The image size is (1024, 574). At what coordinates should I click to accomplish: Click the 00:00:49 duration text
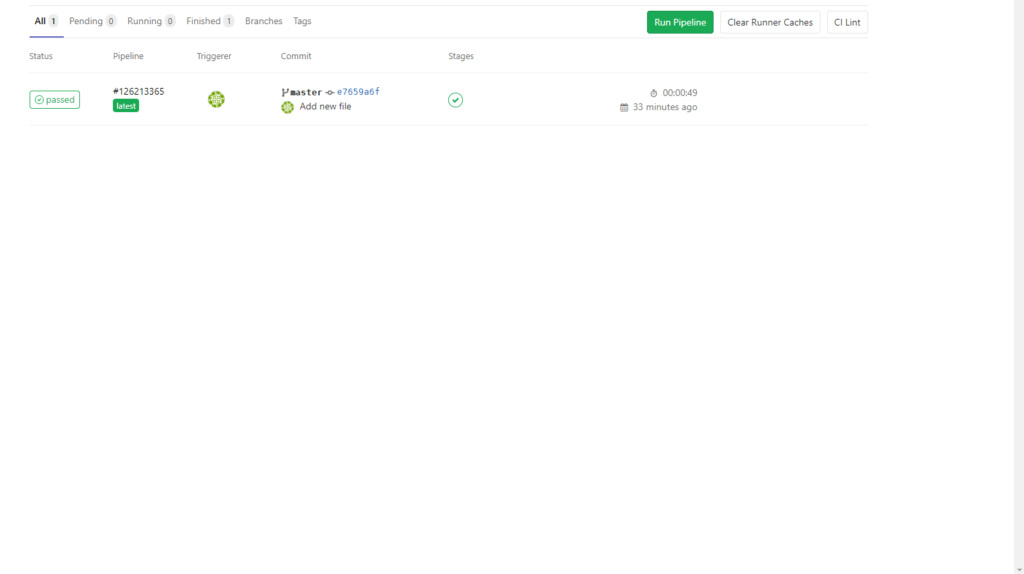(680, 93)
